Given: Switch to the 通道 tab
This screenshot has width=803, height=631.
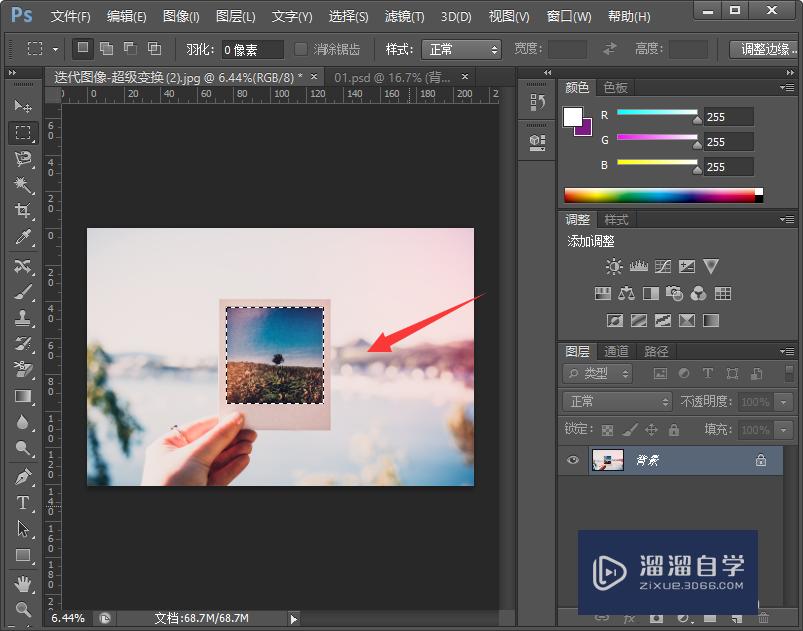Looking at the screenshot, I should pyautogui.click(x=616, y=351).
